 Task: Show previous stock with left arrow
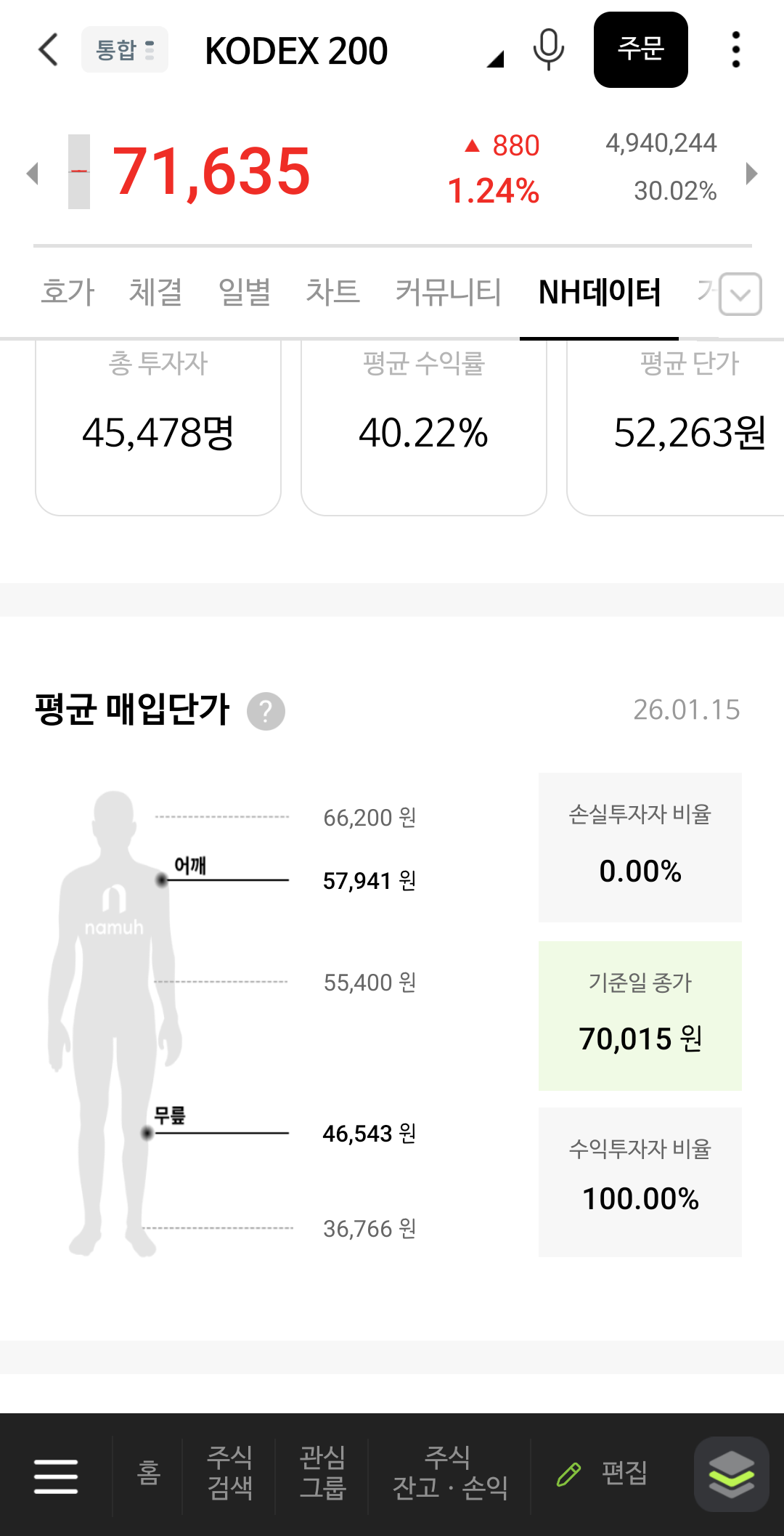tap(32, 174)
